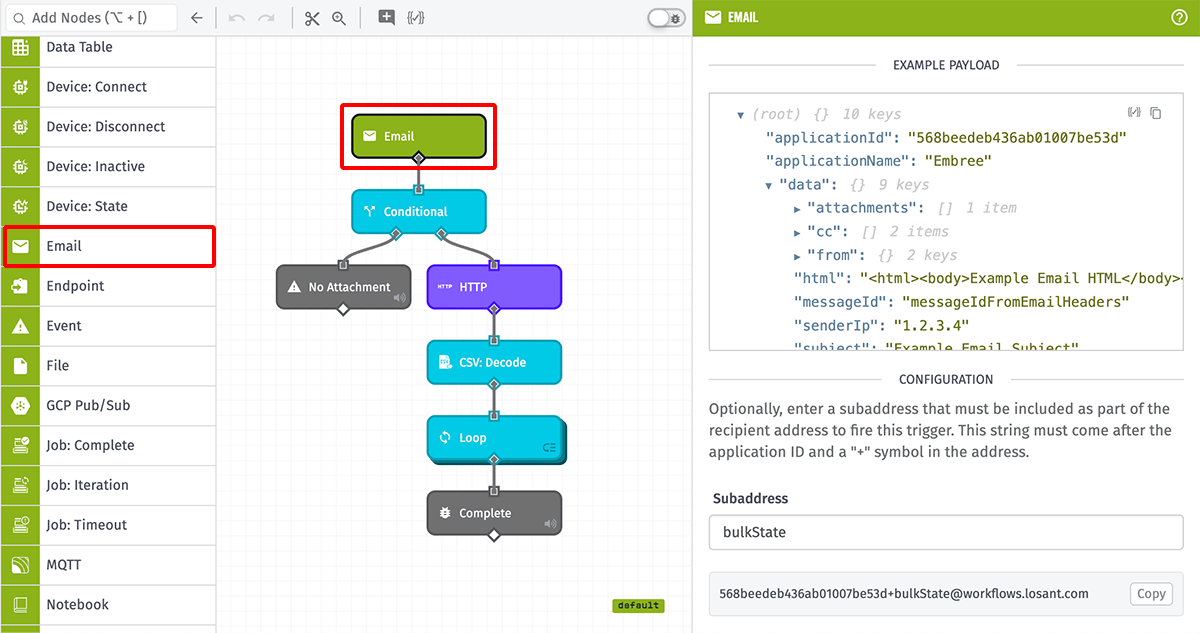Click the File palette icon
Image resolution: width=1200 pixels, height=633 pixels.
tap(20, 366)
